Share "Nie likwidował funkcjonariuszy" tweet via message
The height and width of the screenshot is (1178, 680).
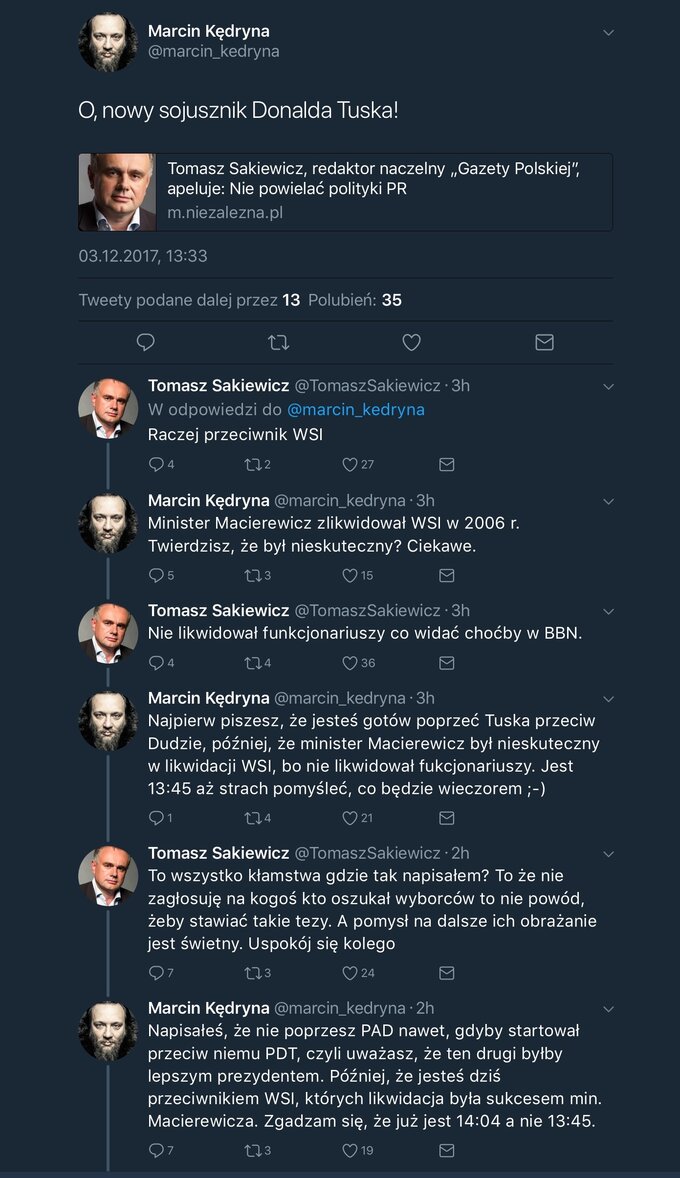coord(445,661)
